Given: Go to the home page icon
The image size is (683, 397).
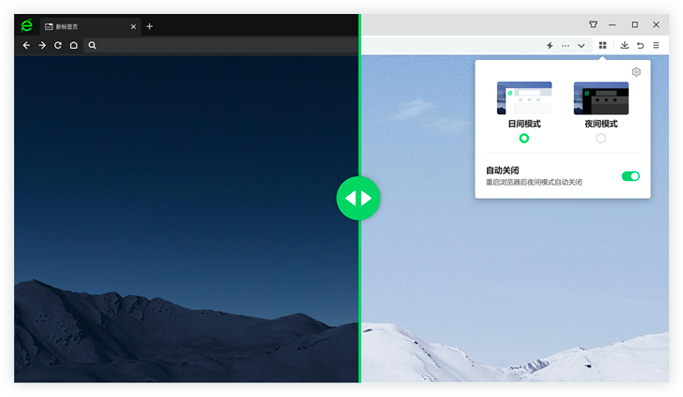Looking at the screenshot, I should (74, 45).
